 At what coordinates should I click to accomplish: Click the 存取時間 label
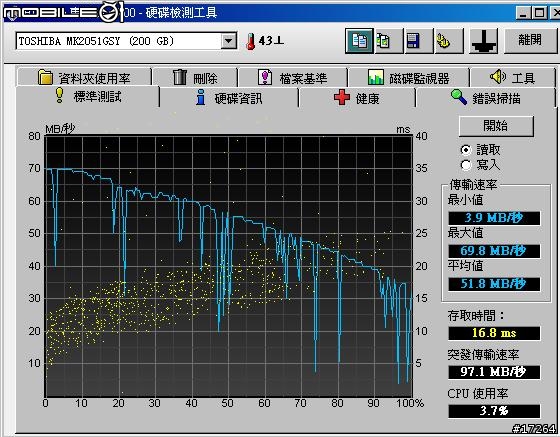476,316
